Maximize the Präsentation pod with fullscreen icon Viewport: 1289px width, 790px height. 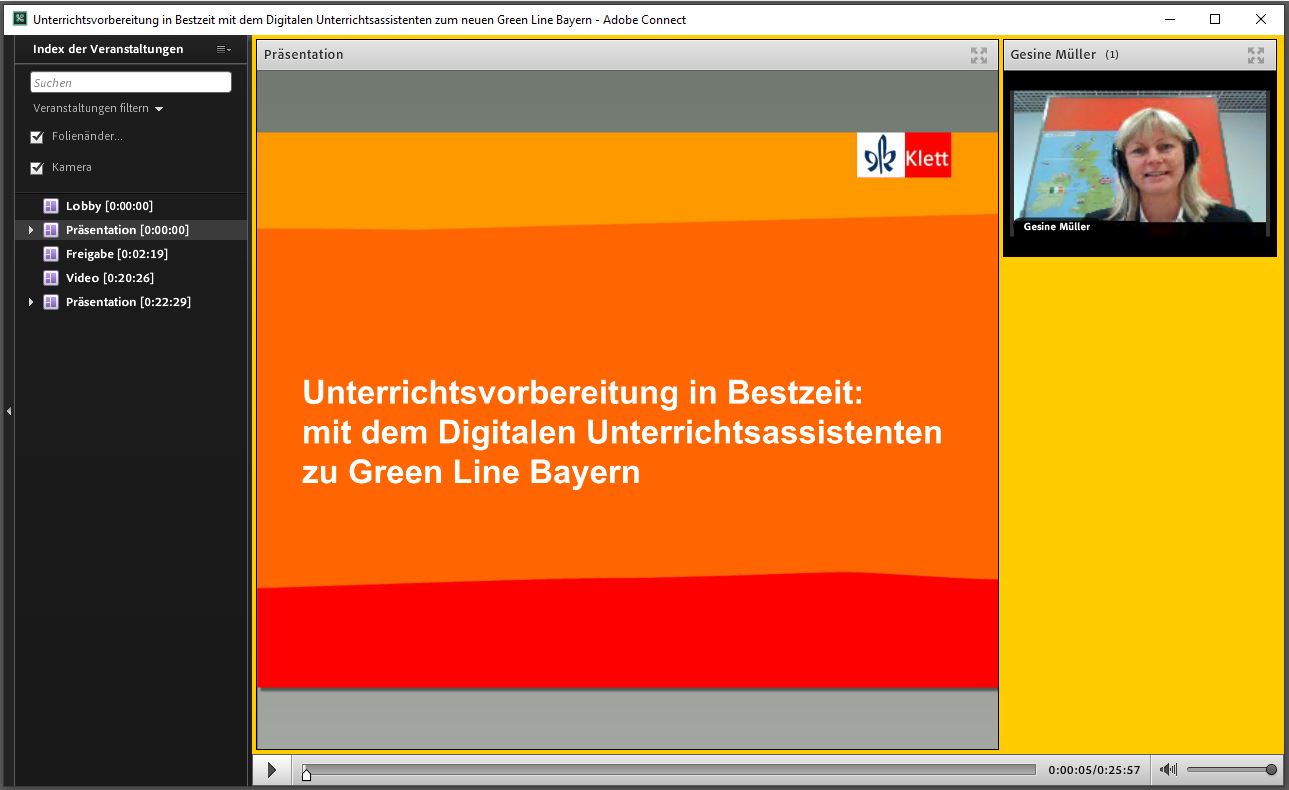979,55
